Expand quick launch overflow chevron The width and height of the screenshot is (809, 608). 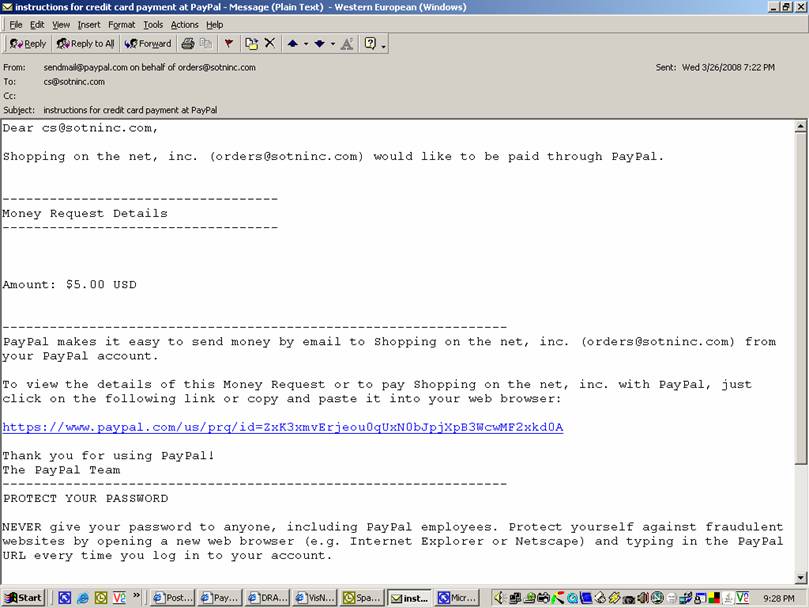click(136, 596)
